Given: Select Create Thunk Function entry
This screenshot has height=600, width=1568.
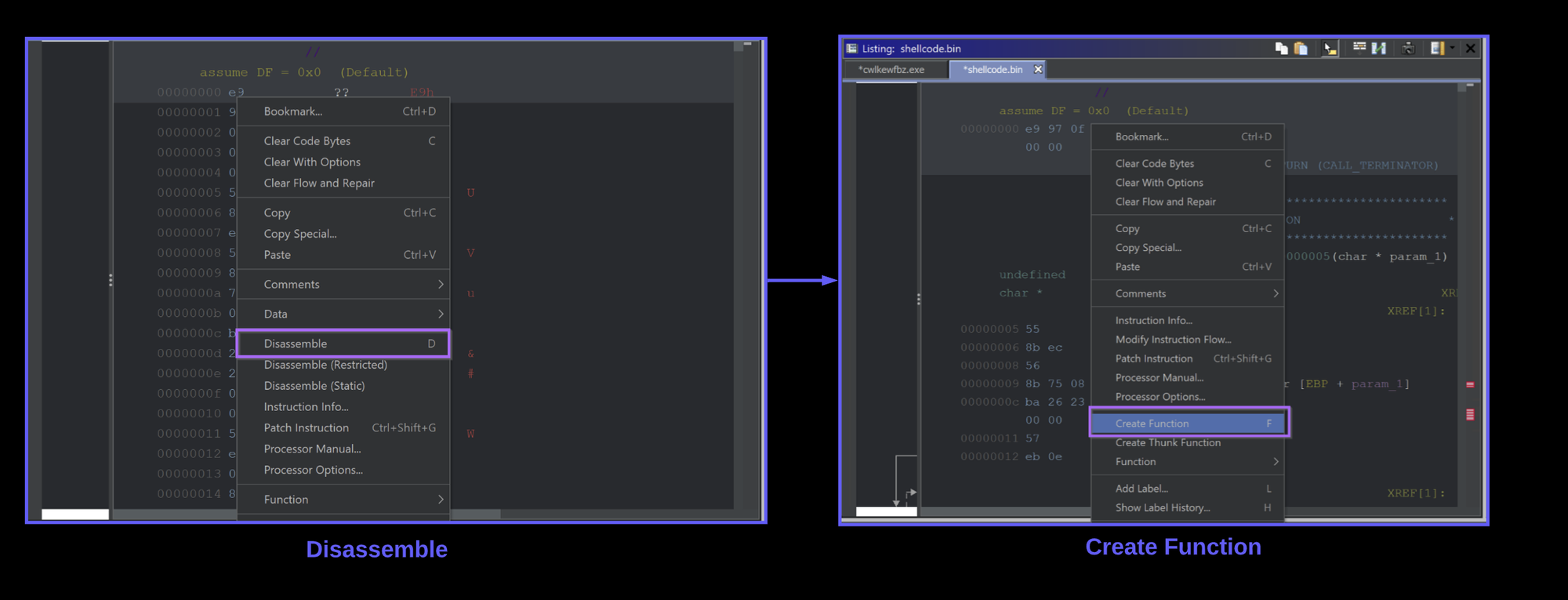Looking at the screenshot, I should 1188,442.
